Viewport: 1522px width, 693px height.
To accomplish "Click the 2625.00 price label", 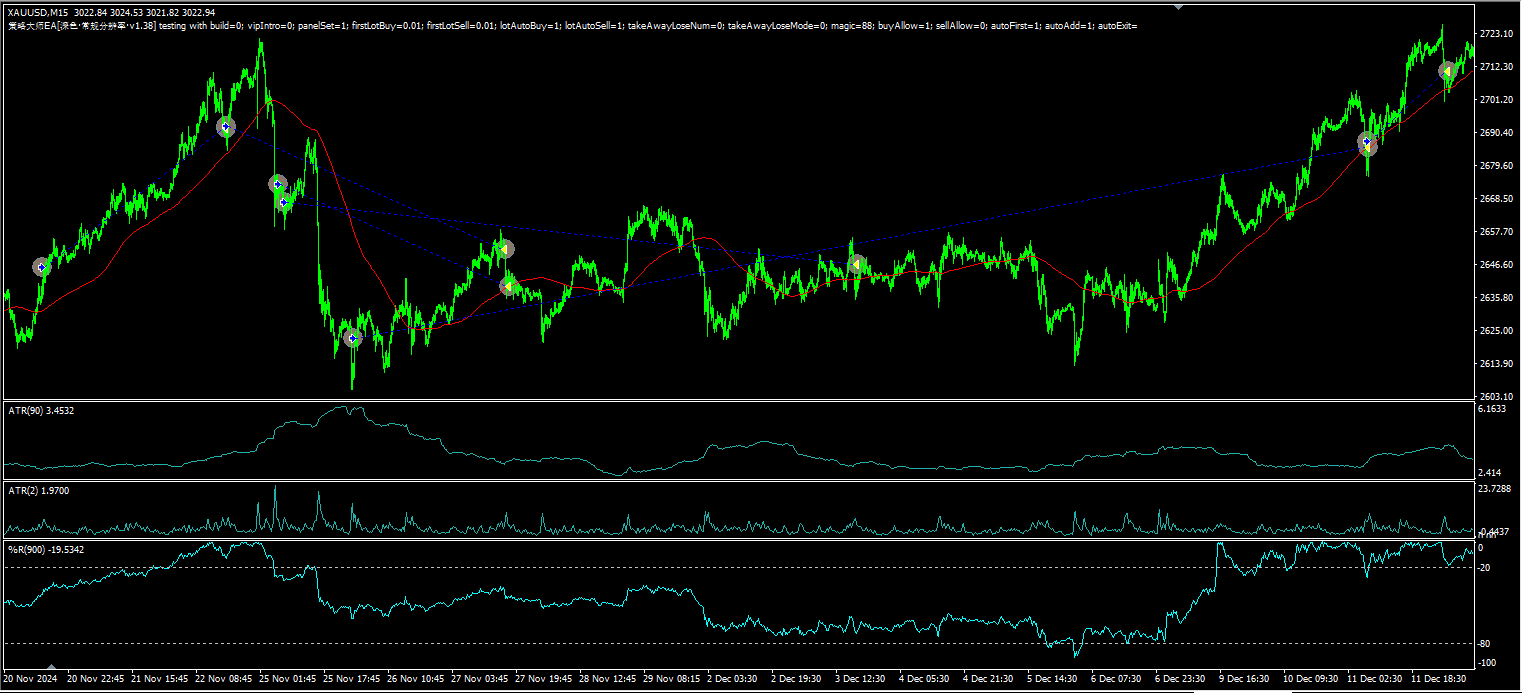I will point(1495,330).
